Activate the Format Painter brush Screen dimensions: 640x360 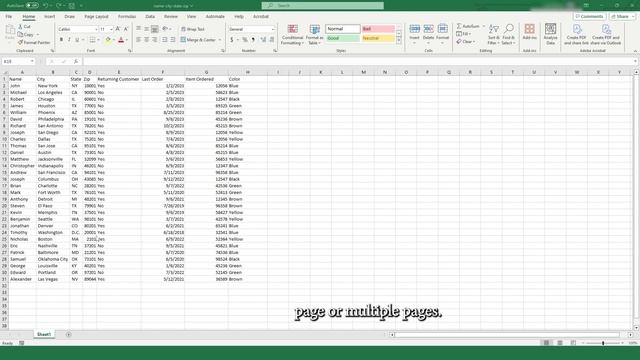tap(33, 42)
